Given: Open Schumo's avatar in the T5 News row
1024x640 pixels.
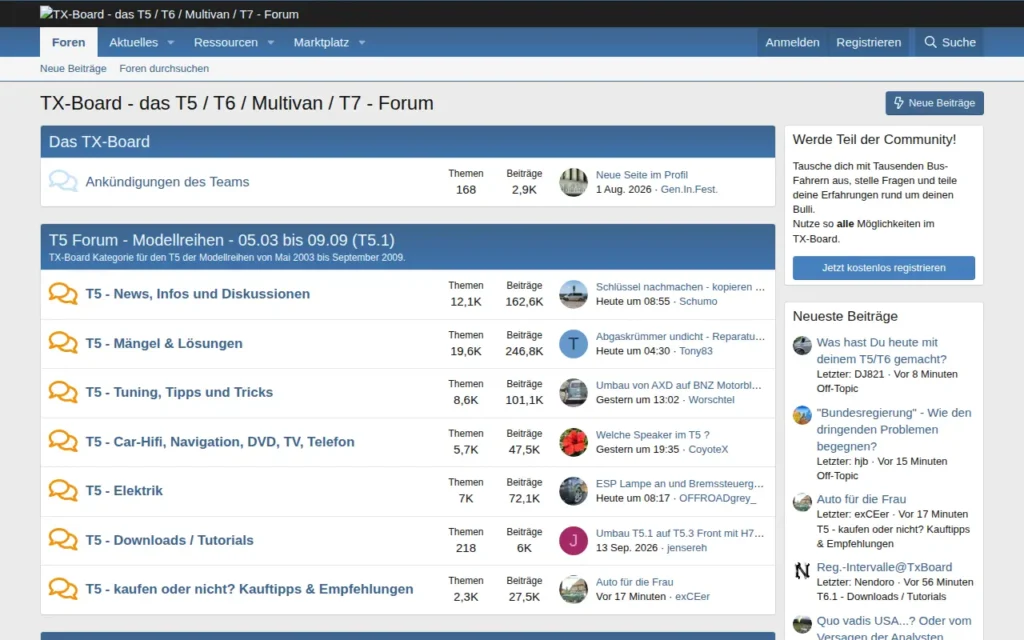Looking at the screenshot, I should 573,294.
